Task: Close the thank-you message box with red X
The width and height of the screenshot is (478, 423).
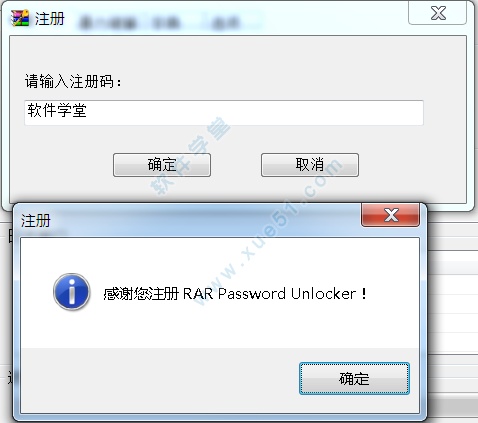Action: pos(390,215)
